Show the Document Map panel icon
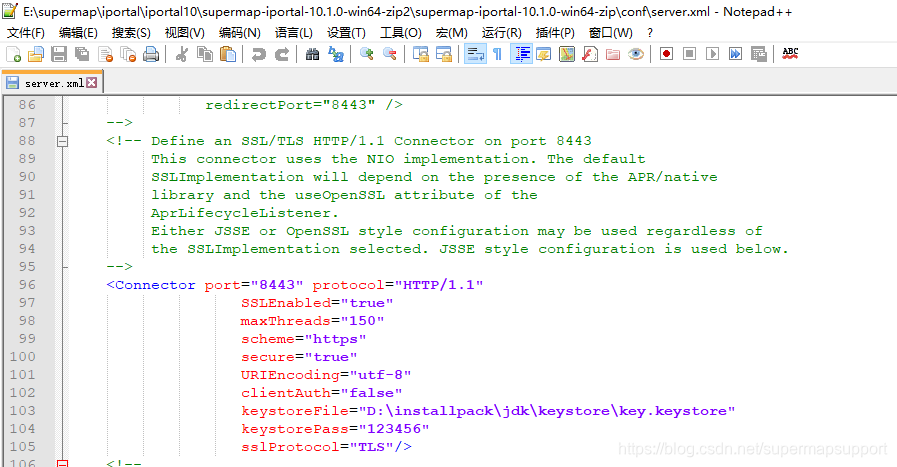The image size is (897, 467). coord(567,54)
